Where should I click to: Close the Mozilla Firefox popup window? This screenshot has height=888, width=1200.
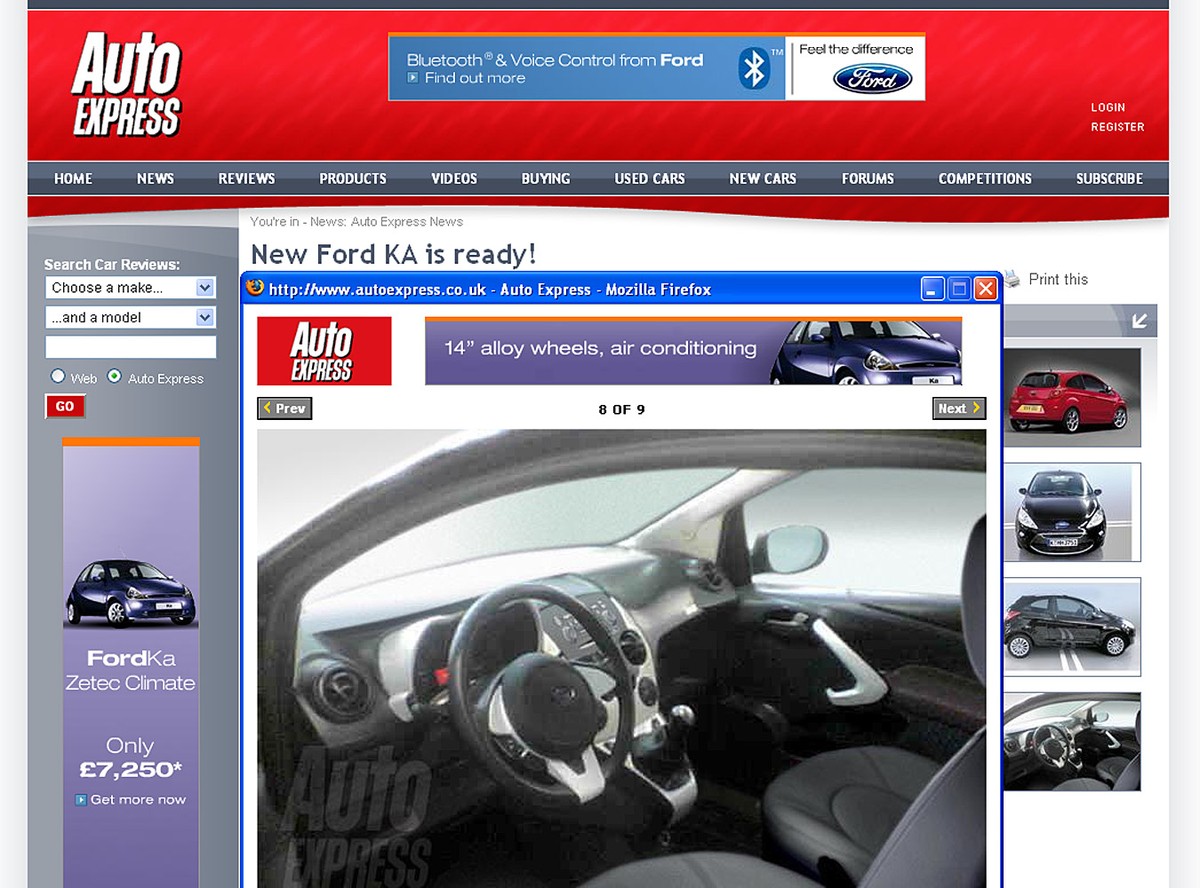(x=985, y=289)
